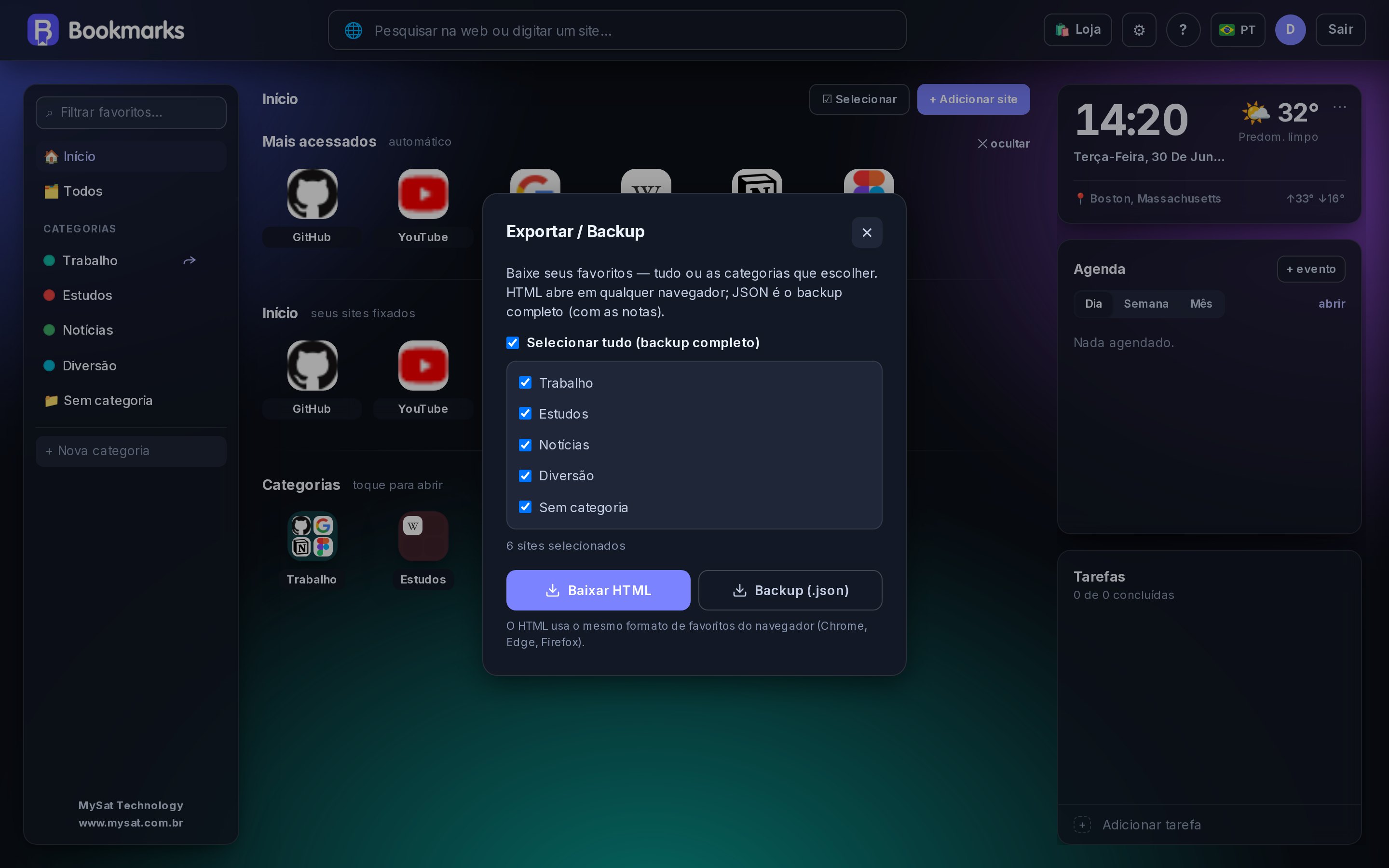Viewport: 1389px width, 868px height.
Task: Open the PT language selector
Action: (x=1238, y=30)
